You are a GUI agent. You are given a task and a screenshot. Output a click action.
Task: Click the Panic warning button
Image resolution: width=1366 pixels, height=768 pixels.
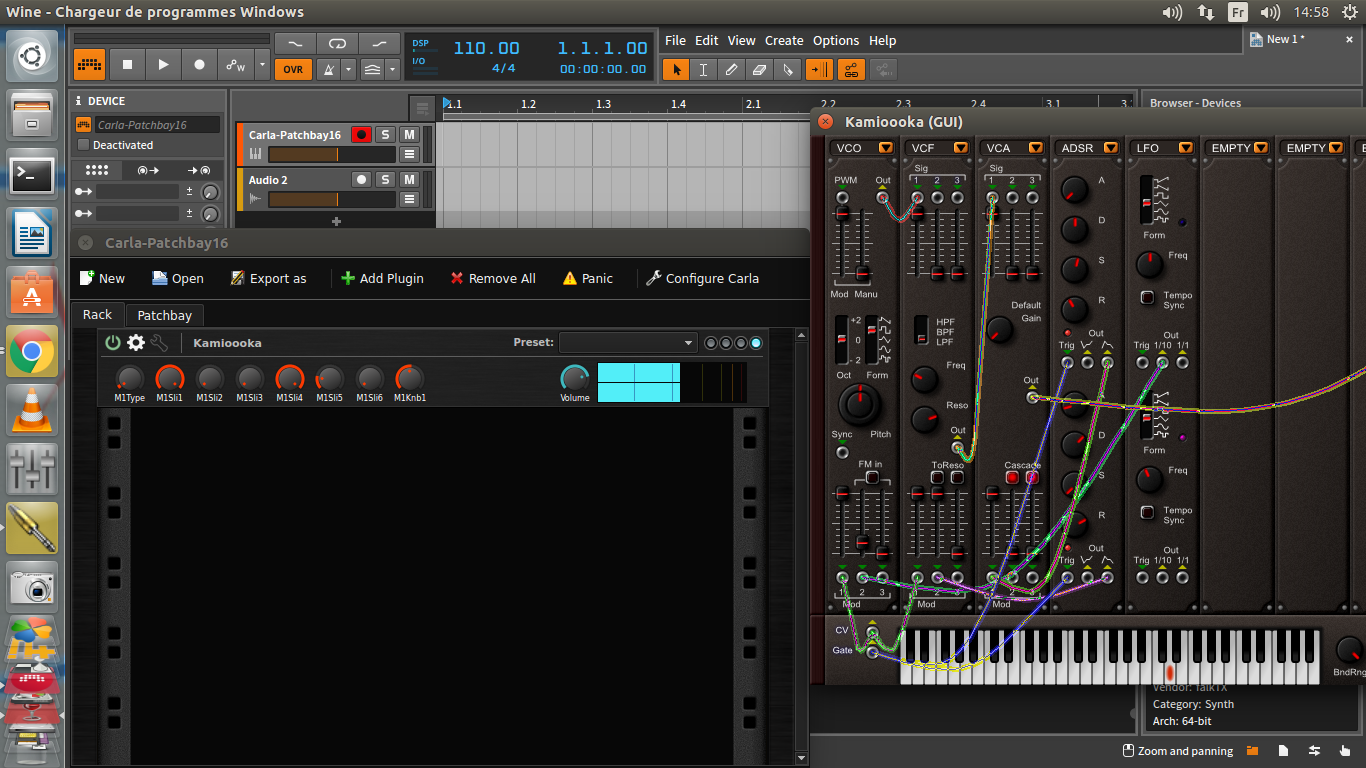coord(587,278)
